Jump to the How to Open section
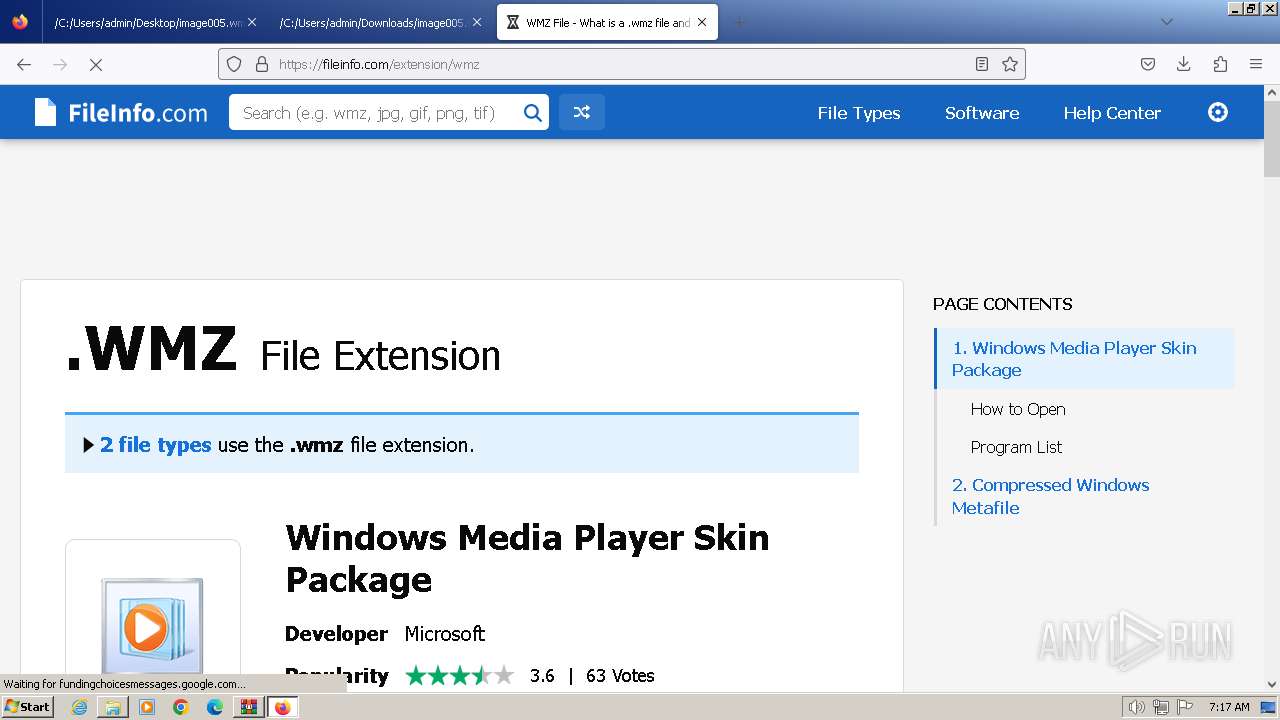 pos(1018,409)
